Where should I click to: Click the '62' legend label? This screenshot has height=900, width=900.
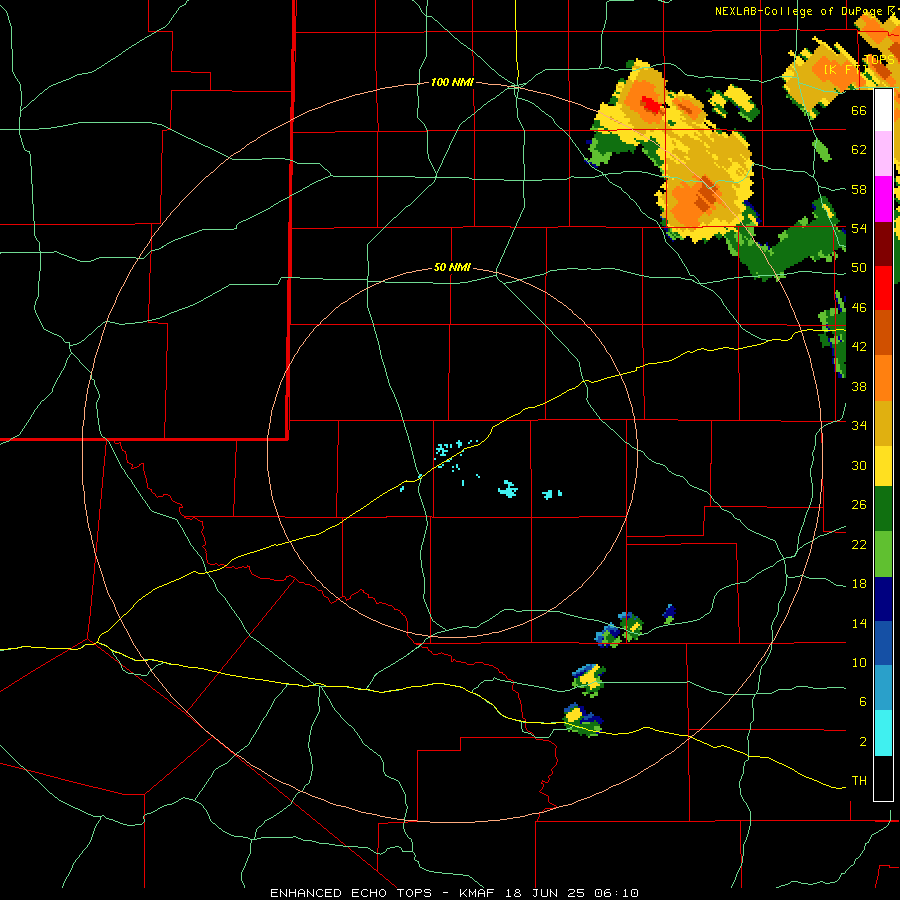pos(859,149)
